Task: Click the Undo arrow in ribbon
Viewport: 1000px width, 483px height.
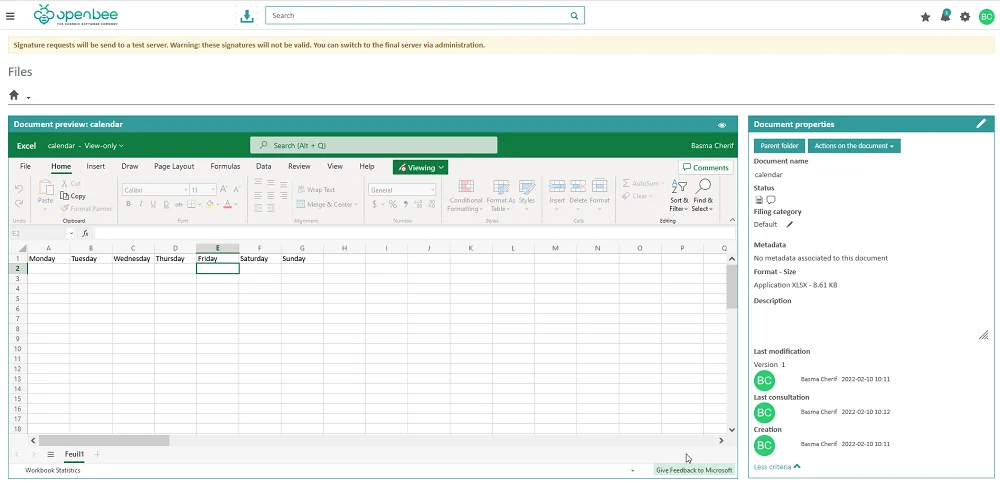Action: [18, 189]
